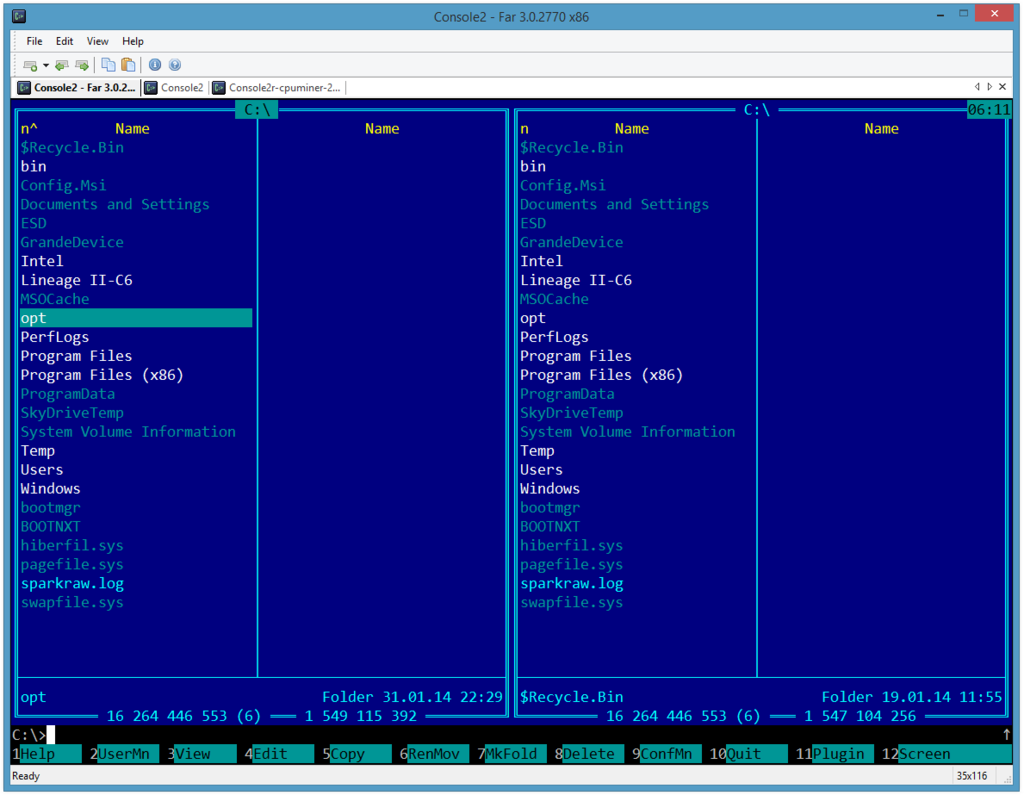Select 'Program Files (x86)' in the left panel
The image size is (1024, 795).
(102, 375)
